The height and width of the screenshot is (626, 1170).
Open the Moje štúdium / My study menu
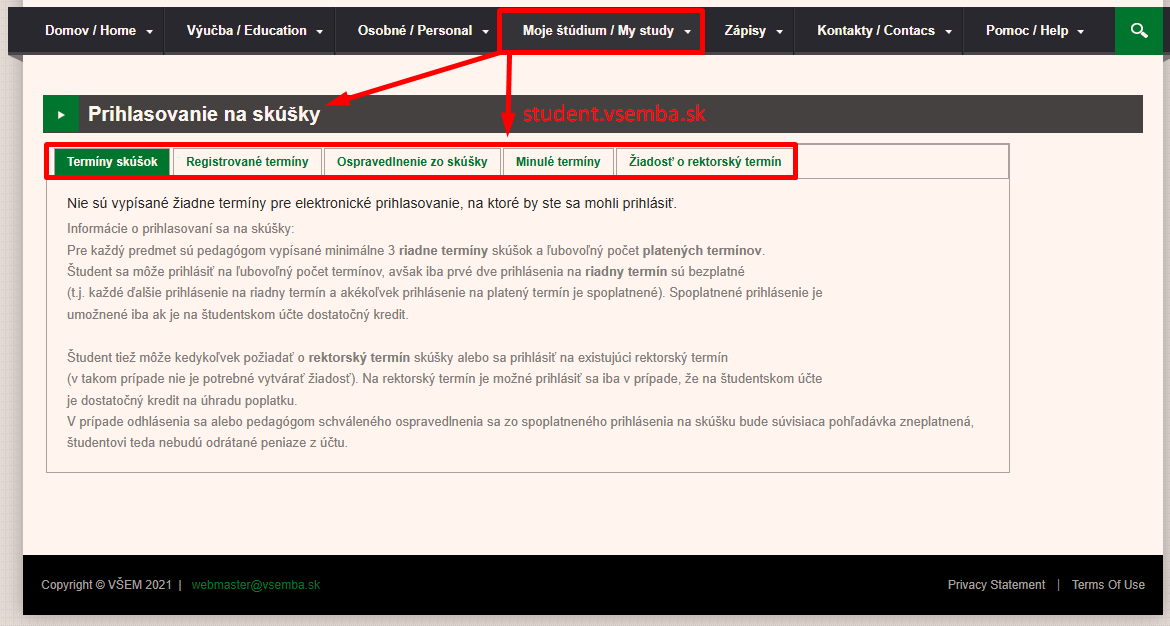click(x=598, y=31)
